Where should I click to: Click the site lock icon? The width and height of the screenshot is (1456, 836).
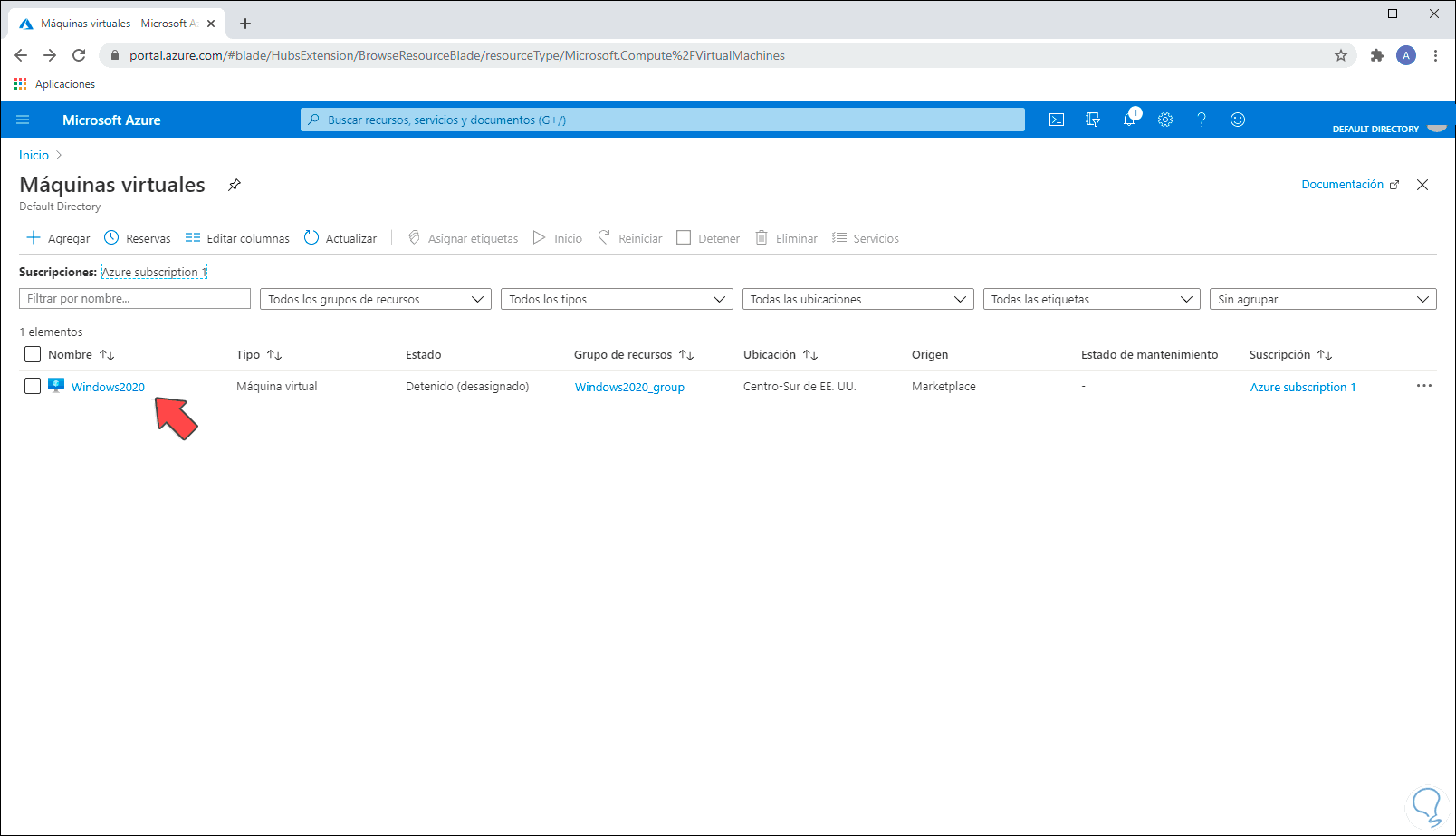point(114,55)
